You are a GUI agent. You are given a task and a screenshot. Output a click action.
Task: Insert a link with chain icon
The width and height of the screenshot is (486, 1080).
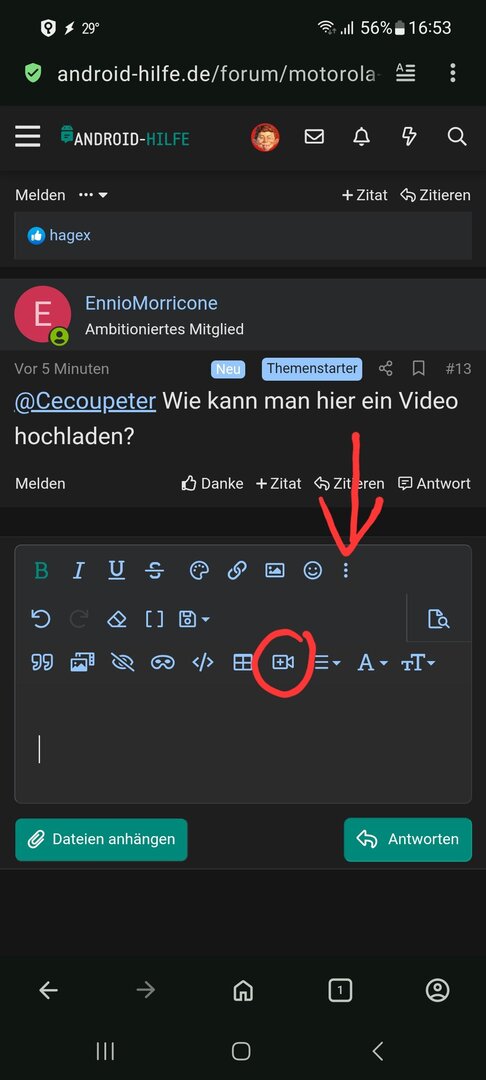[x=237, y=570]
